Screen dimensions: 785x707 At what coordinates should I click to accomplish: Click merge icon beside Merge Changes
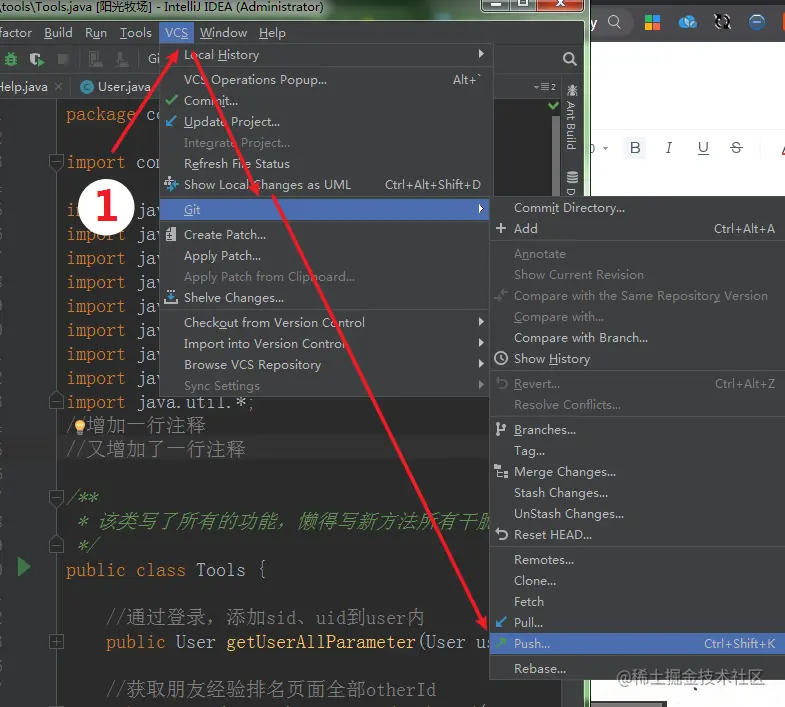click(501, 472)
